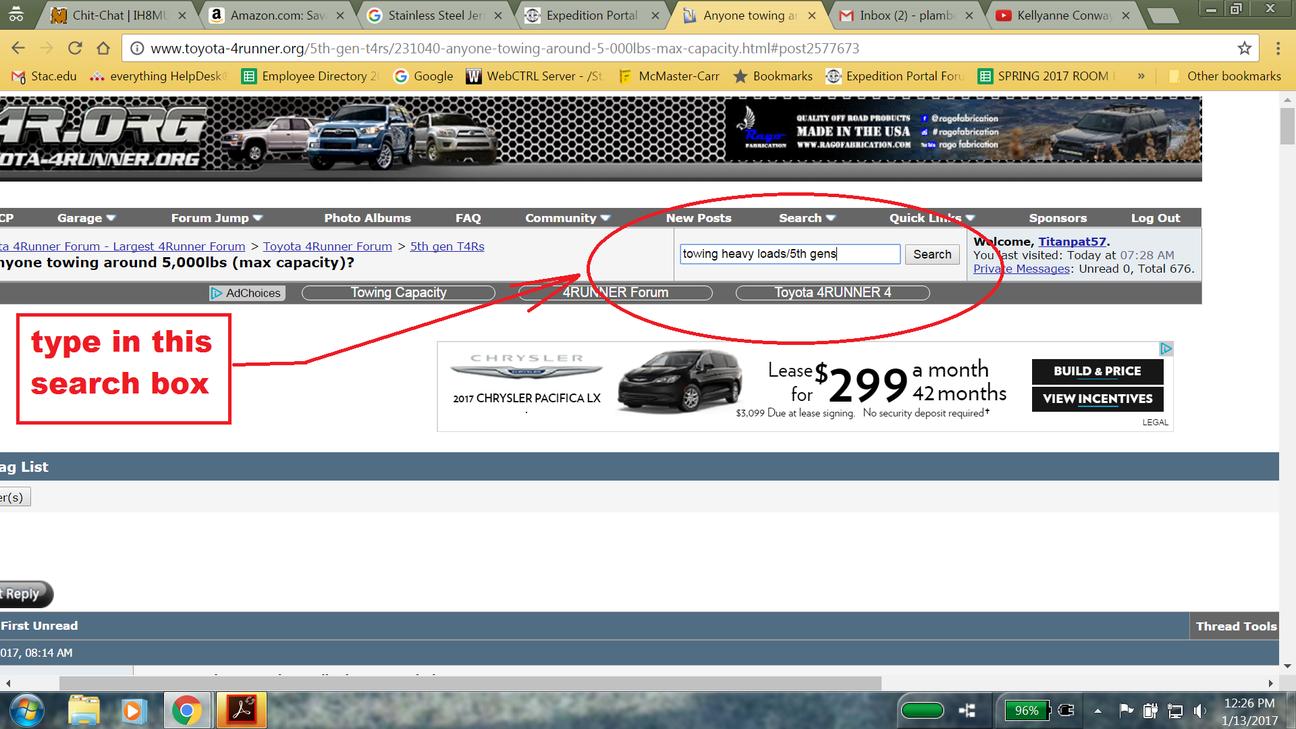
Task: Expand the Community menu
Action: [567, 218]
